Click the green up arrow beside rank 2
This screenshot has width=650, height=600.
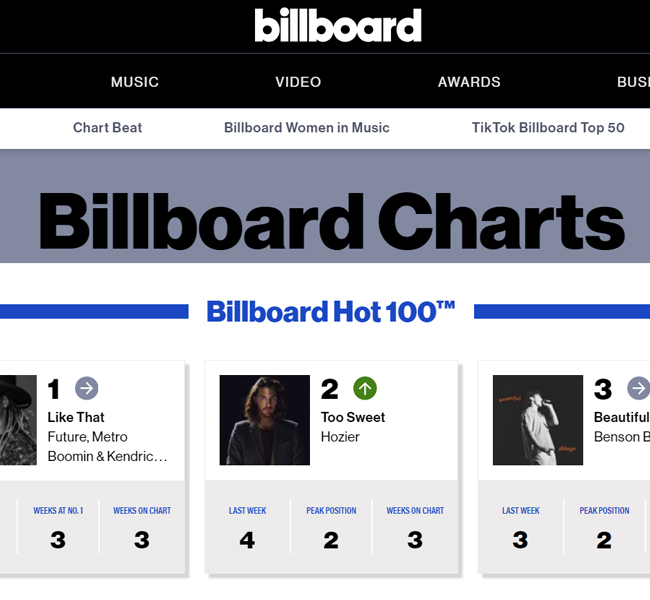coord(365,389)
